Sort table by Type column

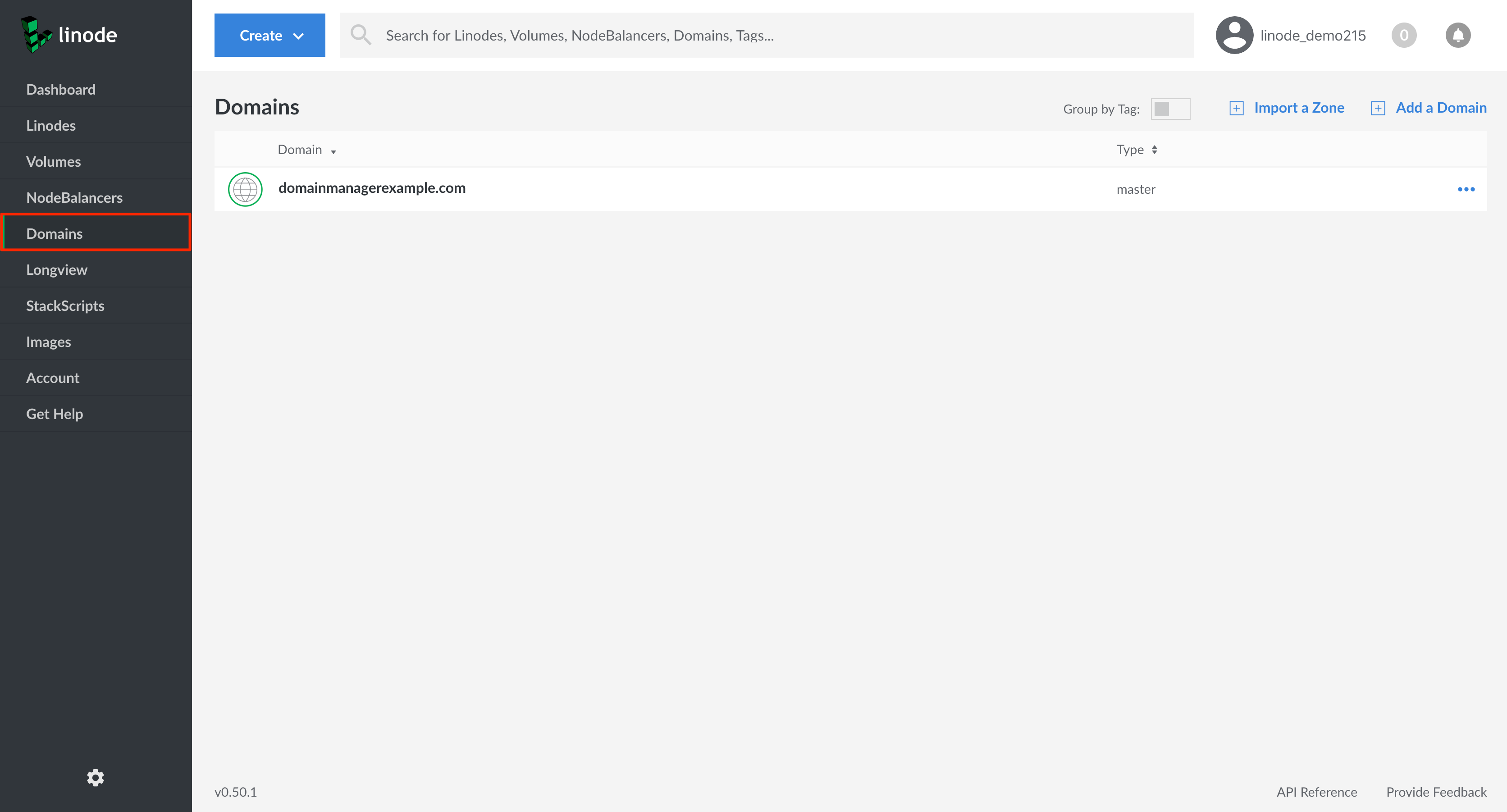(1137, 150)
